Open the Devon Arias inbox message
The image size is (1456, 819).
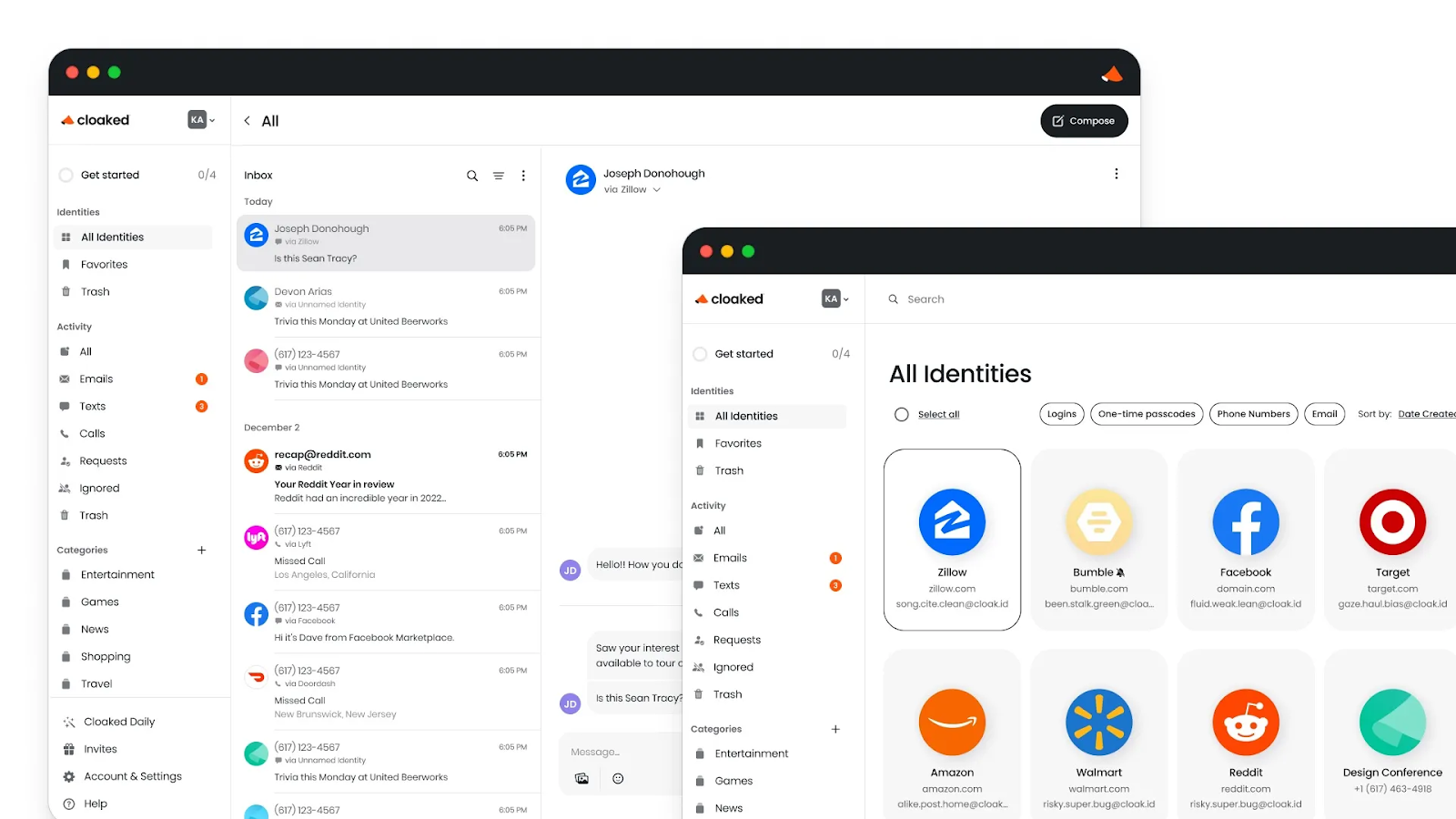point(386,306)
